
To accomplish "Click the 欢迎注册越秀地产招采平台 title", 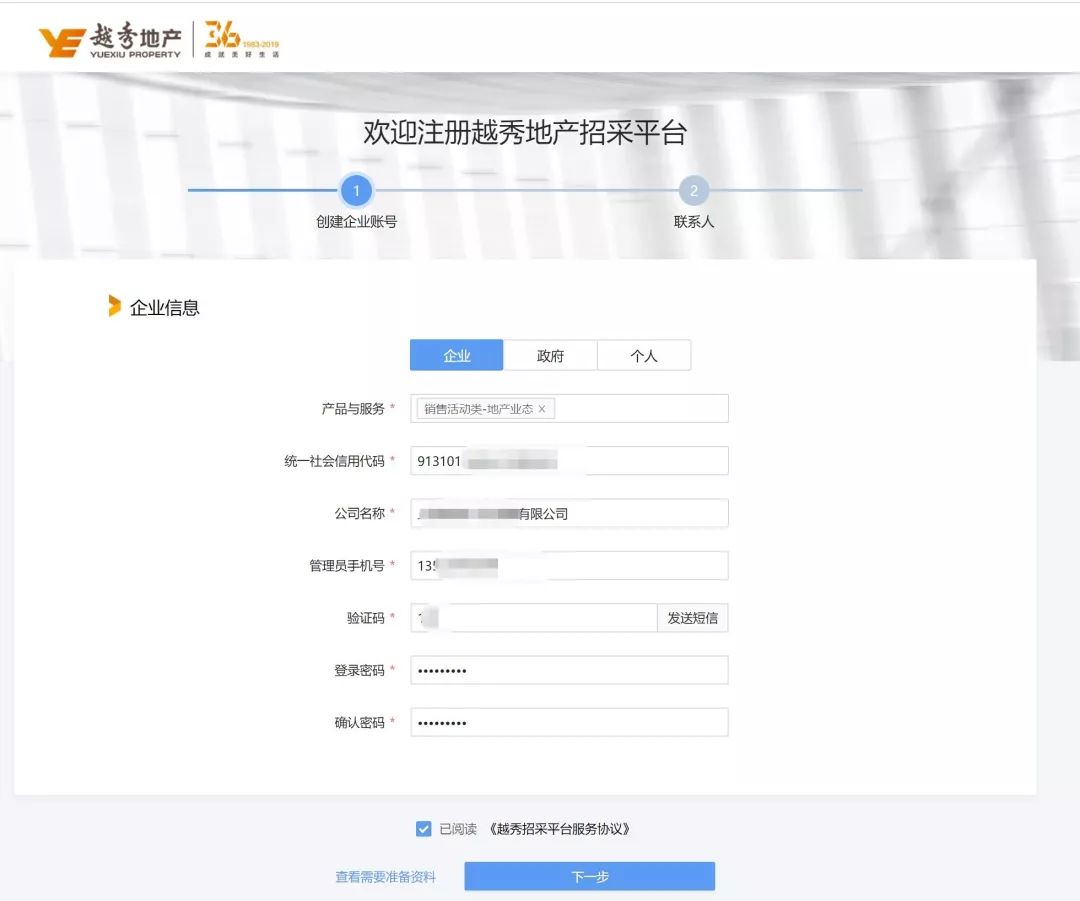I will pyautogui.click(x=525, y=133).
